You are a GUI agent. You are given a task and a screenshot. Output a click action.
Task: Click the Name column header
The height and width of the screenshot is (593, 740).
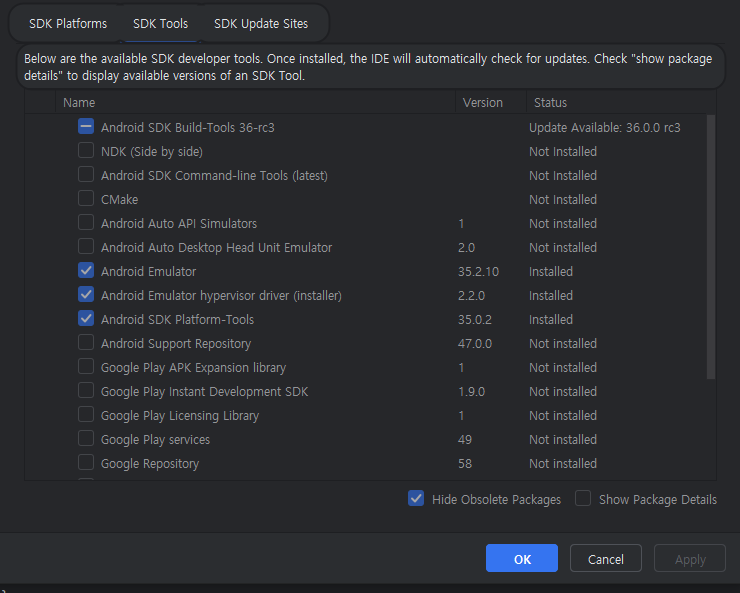pos(255,102)
